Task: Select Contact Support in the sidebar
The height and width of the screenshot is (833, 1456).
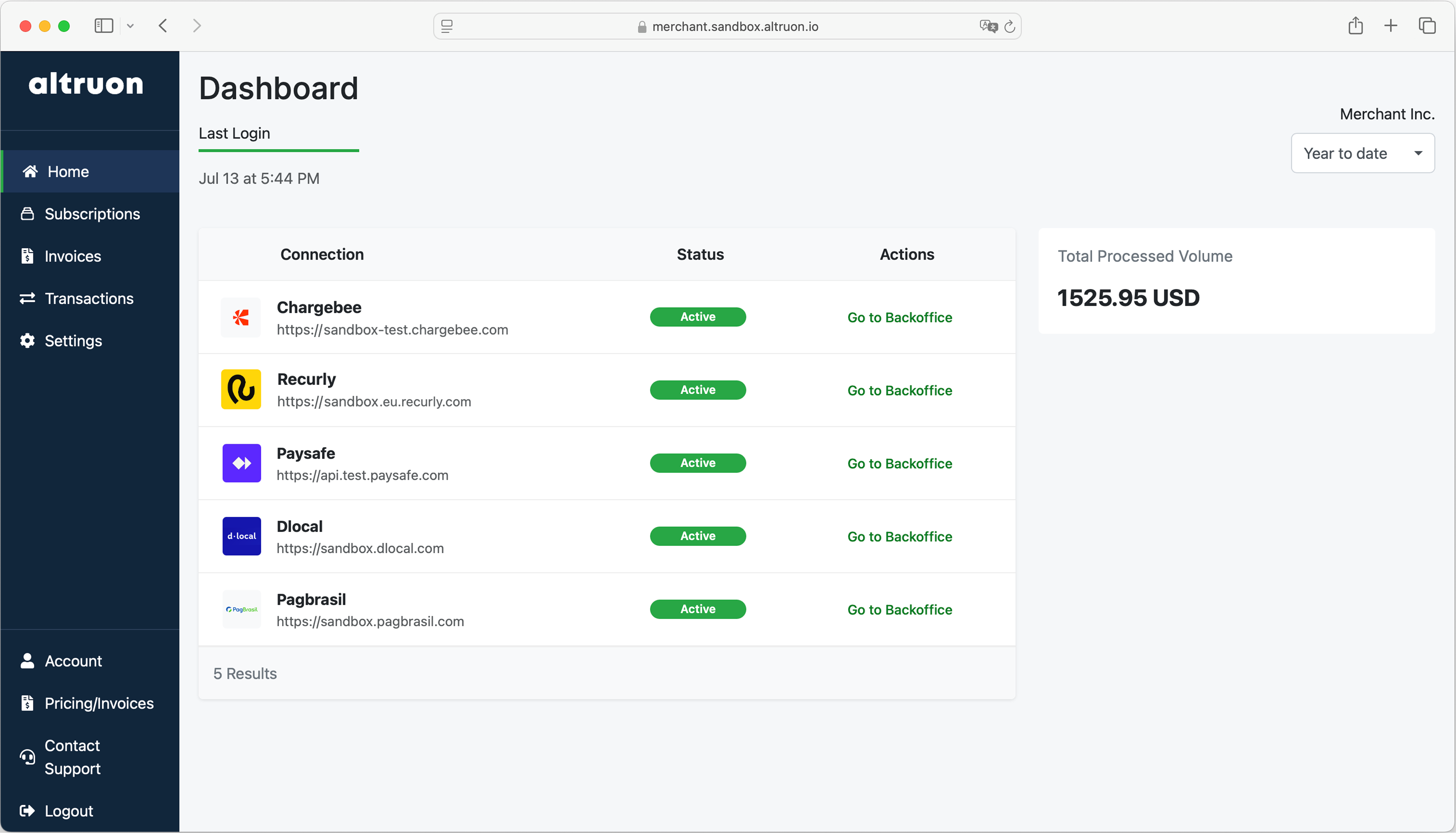Action: (90, 757)
